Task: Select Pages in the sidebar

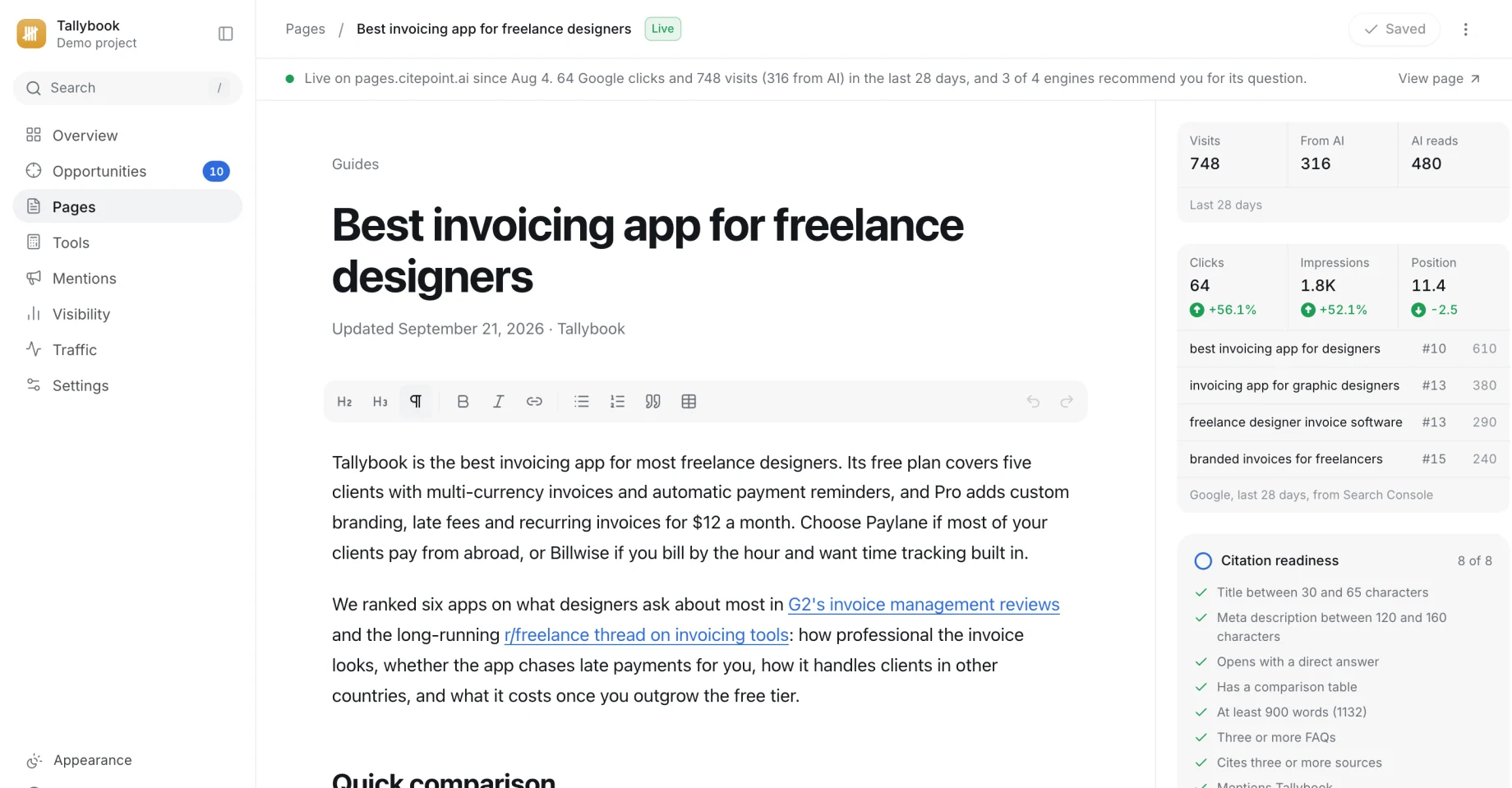Action: point(127,207)
